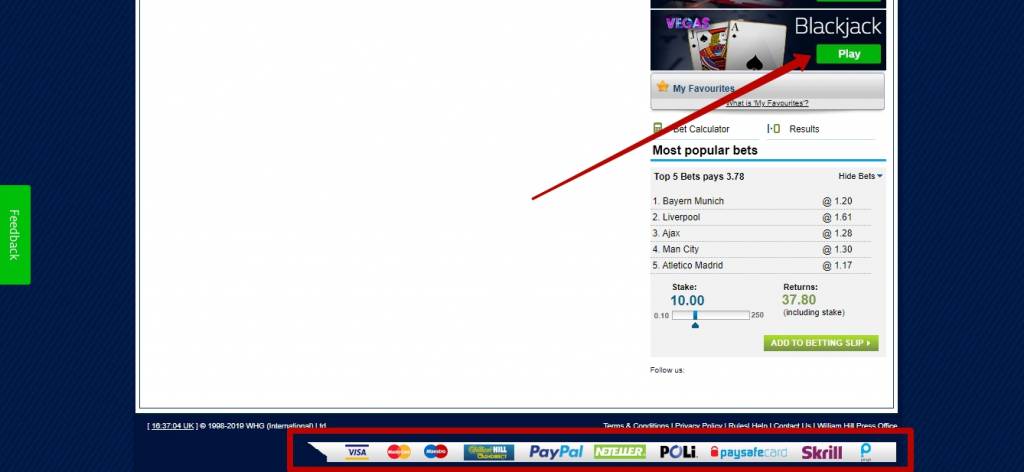The width and height of the screenshot is (1024, 472).
Task: Click the Neteller payment logo
Action: click(620, 452)
